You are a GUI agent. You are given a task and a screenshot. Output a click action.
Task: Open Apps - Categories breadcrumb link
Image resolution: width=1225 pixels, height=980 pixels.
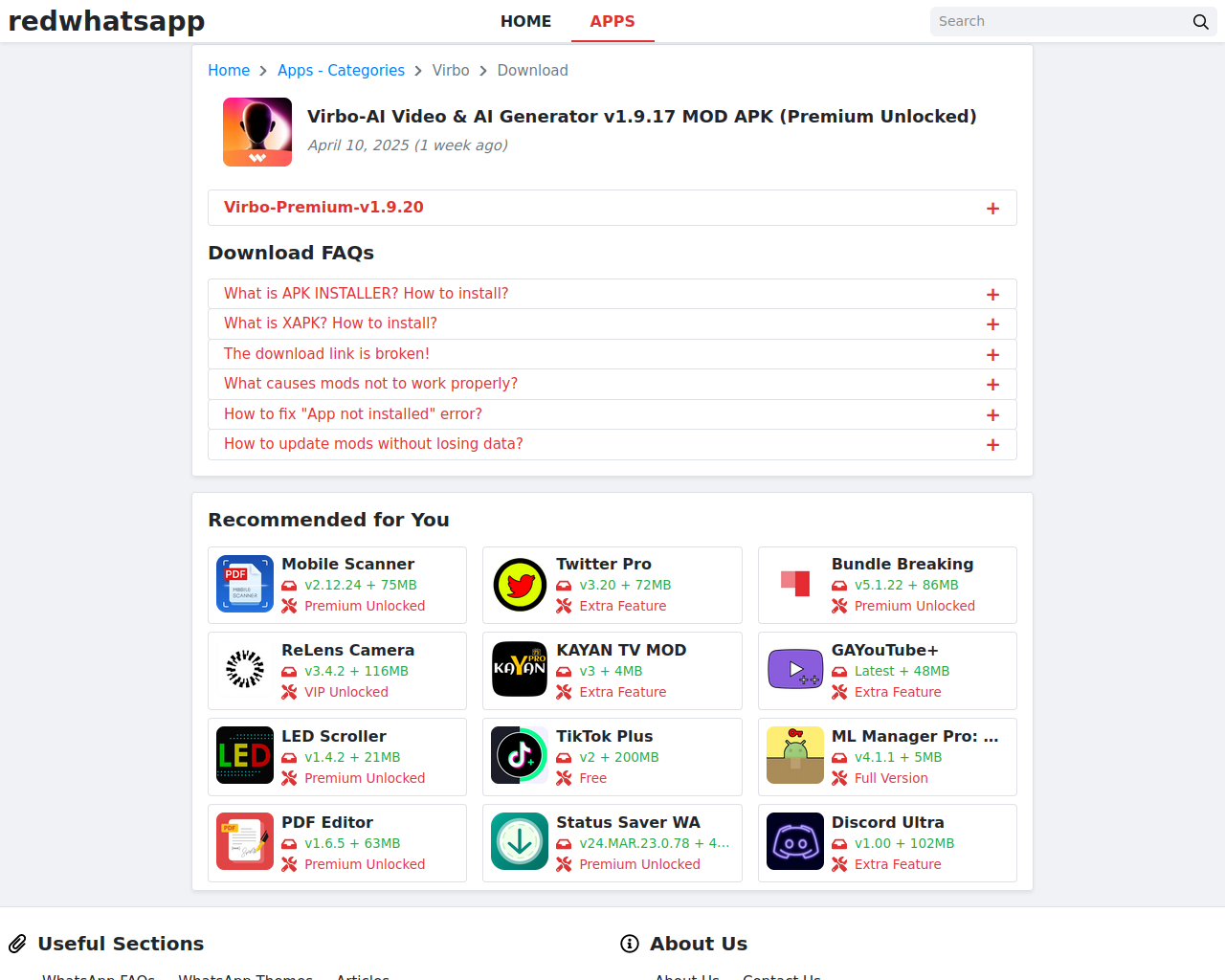tap(341, 71)
